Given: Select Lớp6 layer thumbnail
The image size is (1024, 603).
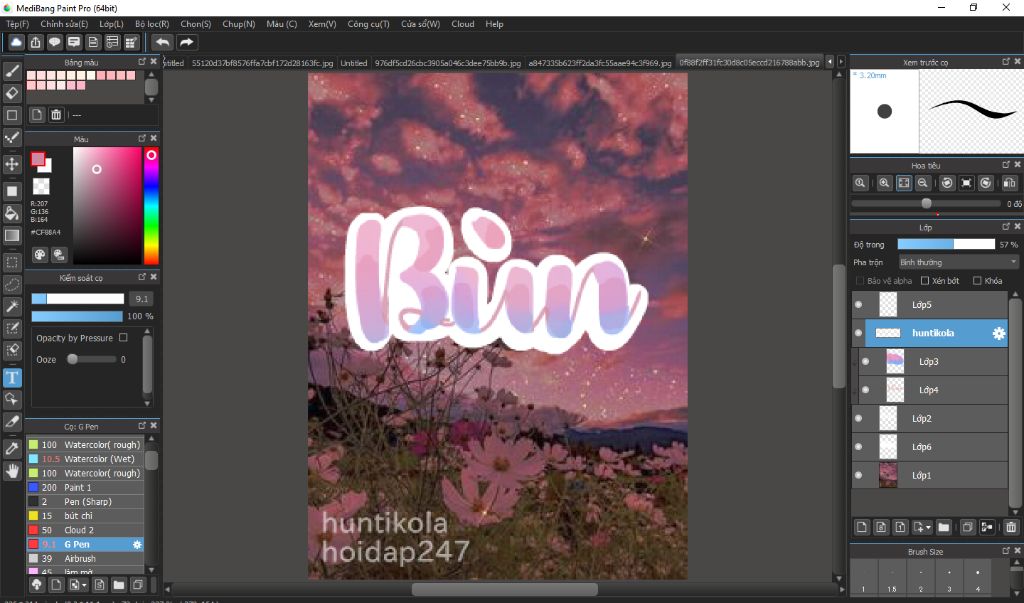Looking at the screenshot, I should pos(888,447).
